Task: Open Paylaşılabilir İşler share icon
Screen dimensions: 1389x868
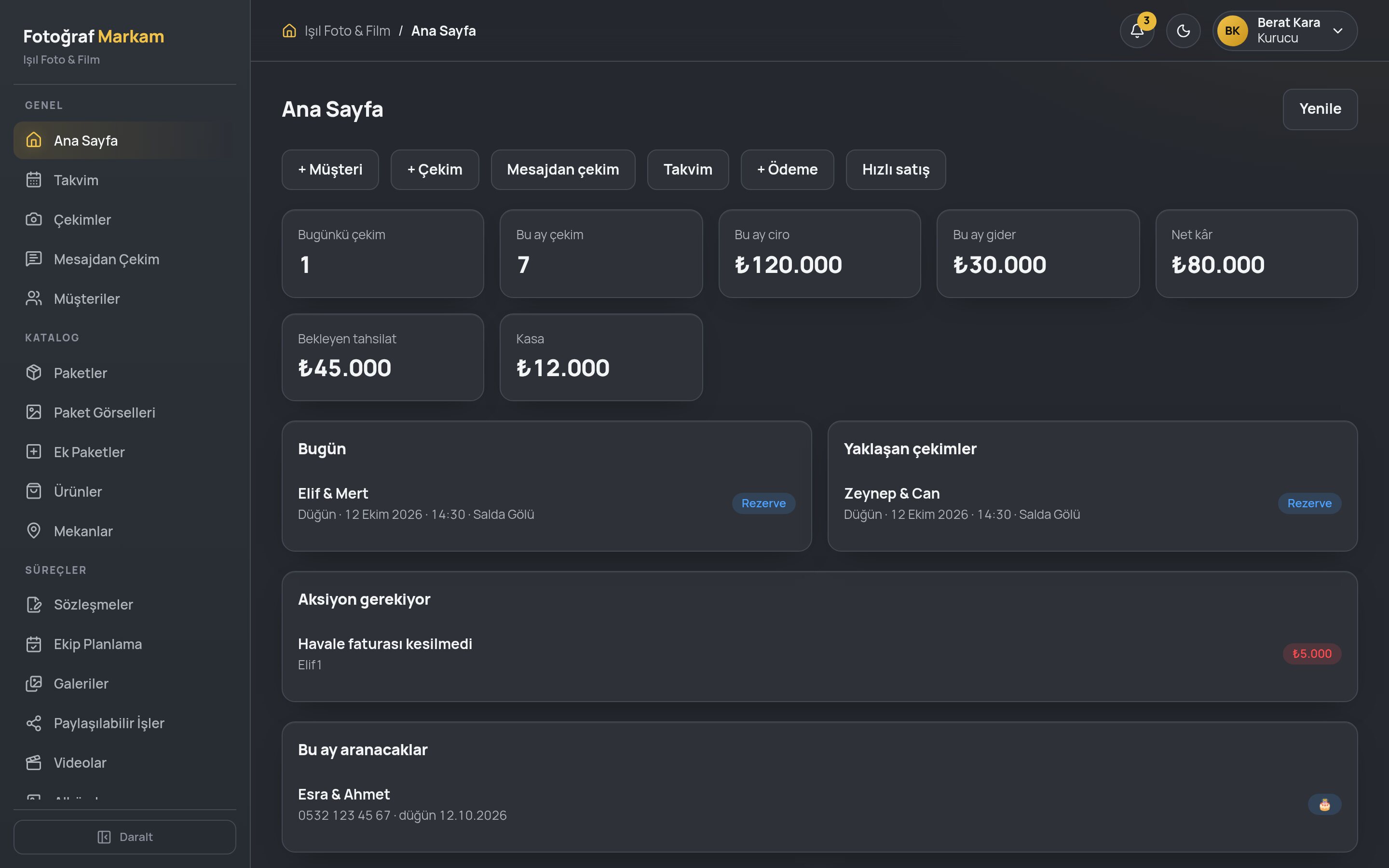Action: [x=34, y=723]
